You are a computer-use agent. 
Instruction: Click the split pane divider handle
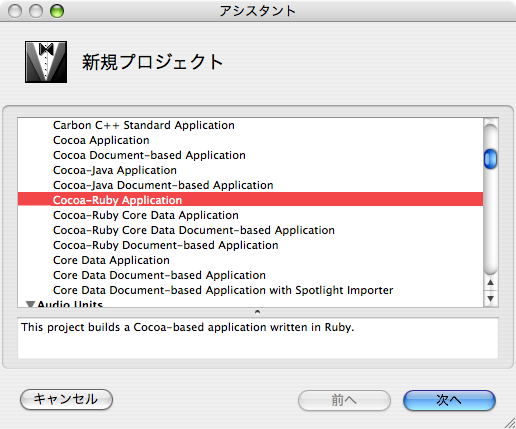257,312
